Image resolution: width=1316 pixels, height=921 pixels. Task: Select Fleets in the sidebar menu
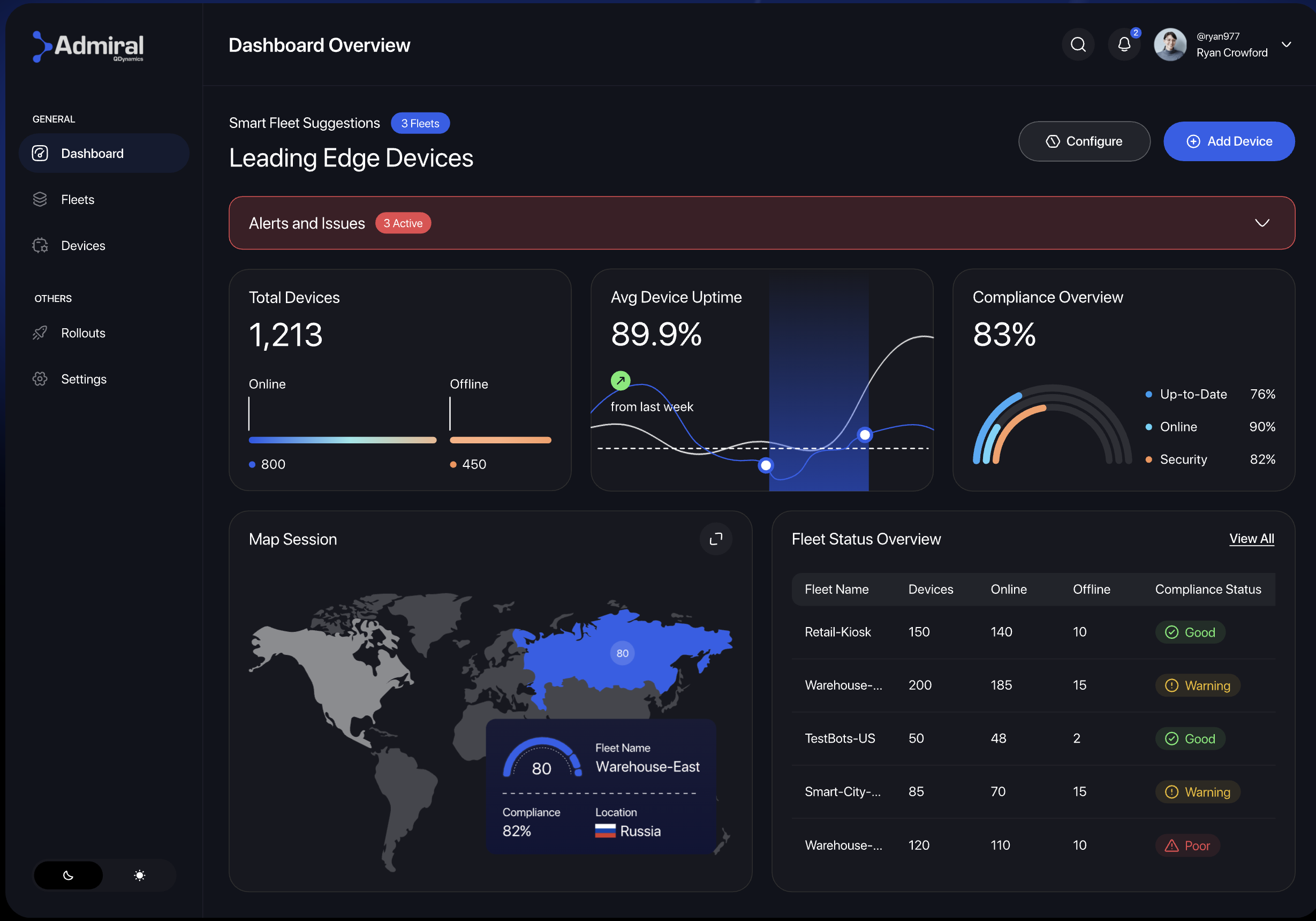[78, 199]
